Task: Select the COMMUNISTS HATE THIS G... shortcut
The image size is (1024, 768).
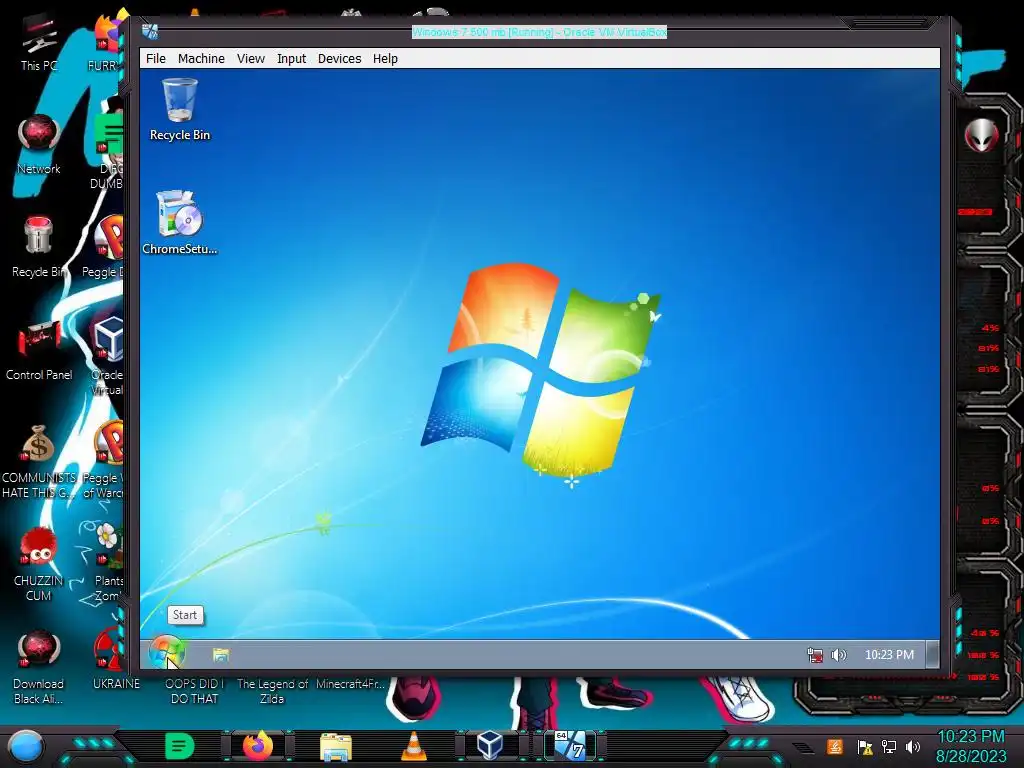Action: click(39, 462)
